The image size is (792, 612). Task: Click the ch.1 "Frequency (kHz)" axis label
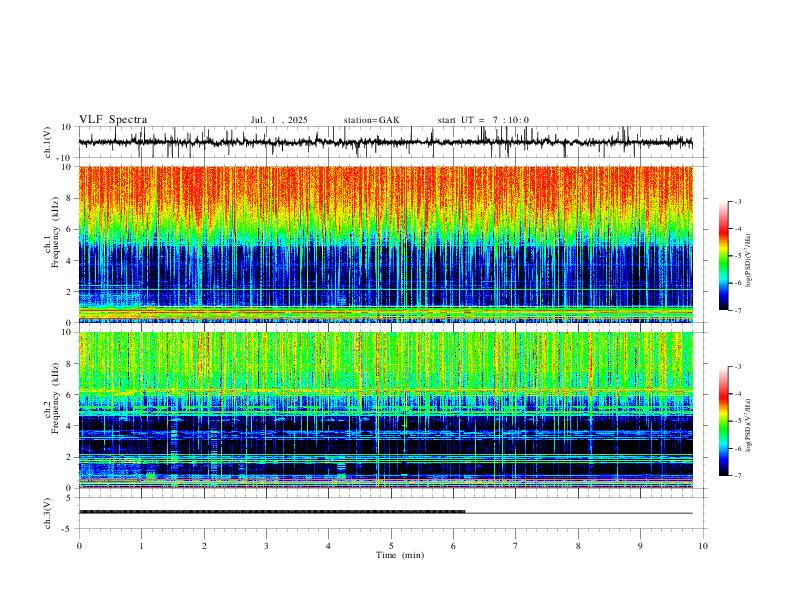tap(56, 232)
